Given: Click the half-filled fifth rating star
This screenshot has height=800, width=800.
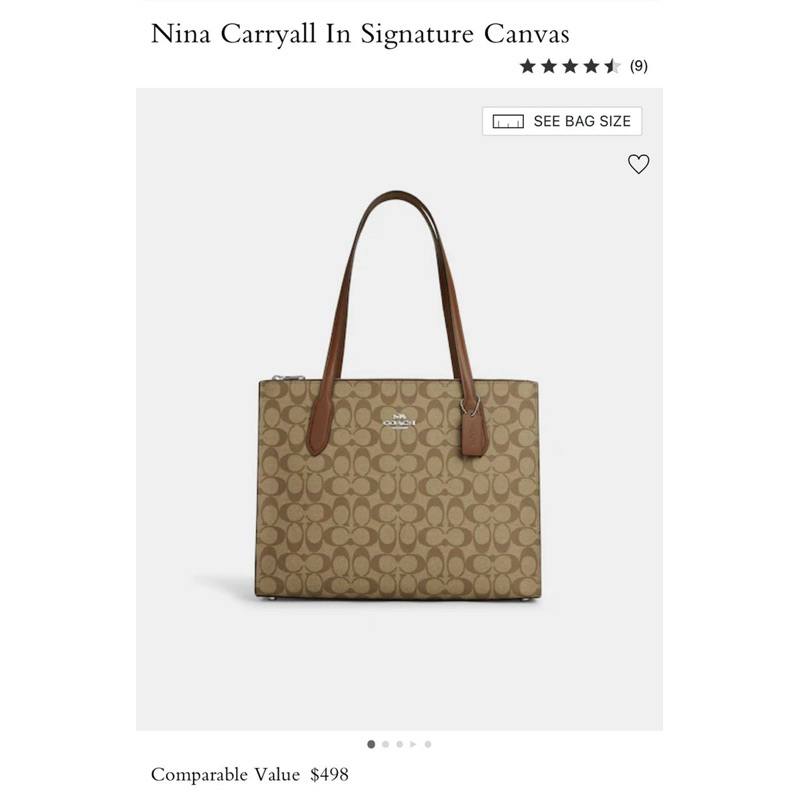Looking at the screenshot, I should (x=612, y=66).
